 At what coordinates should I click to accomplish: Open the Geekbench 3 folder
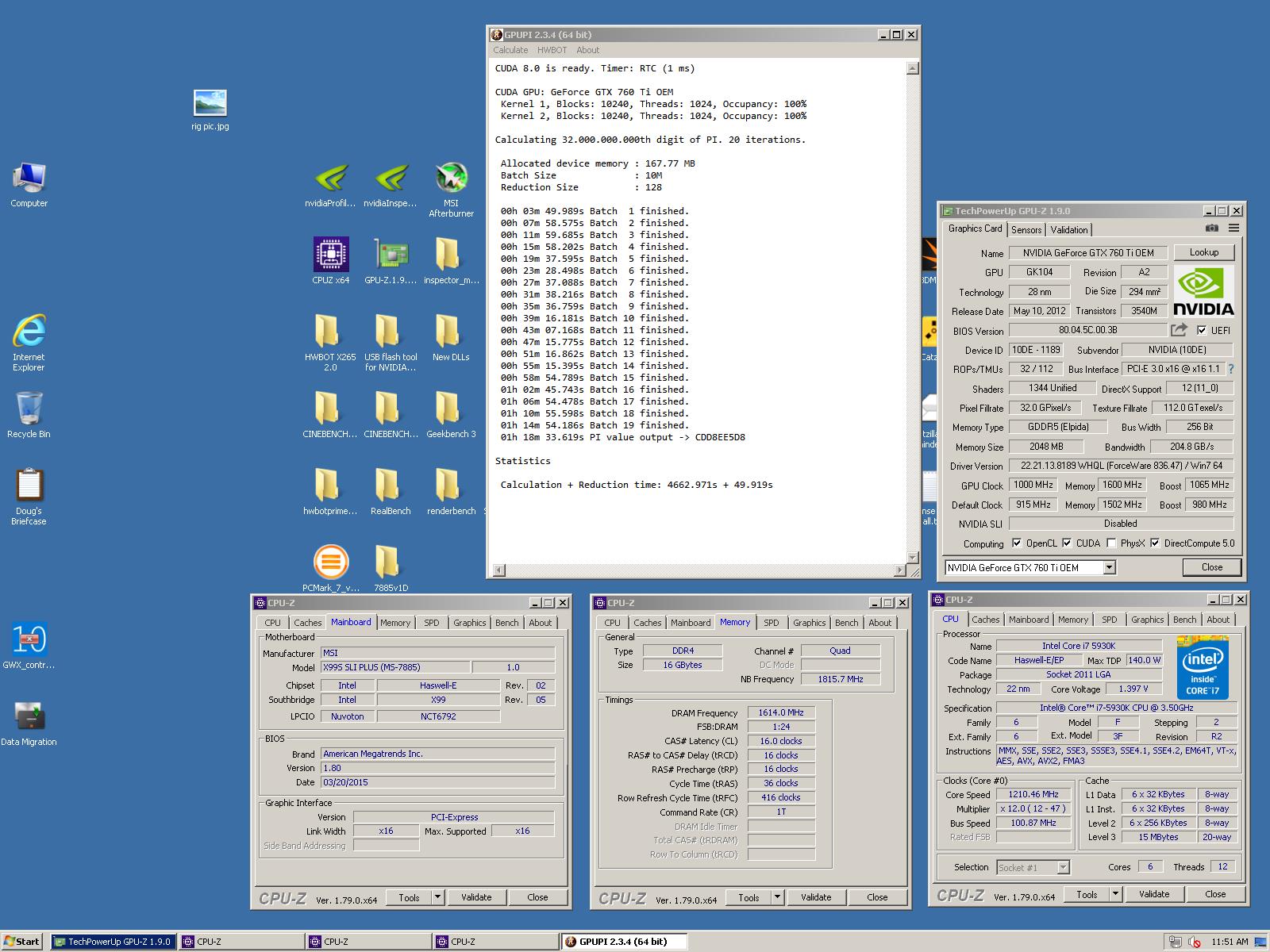451,415
